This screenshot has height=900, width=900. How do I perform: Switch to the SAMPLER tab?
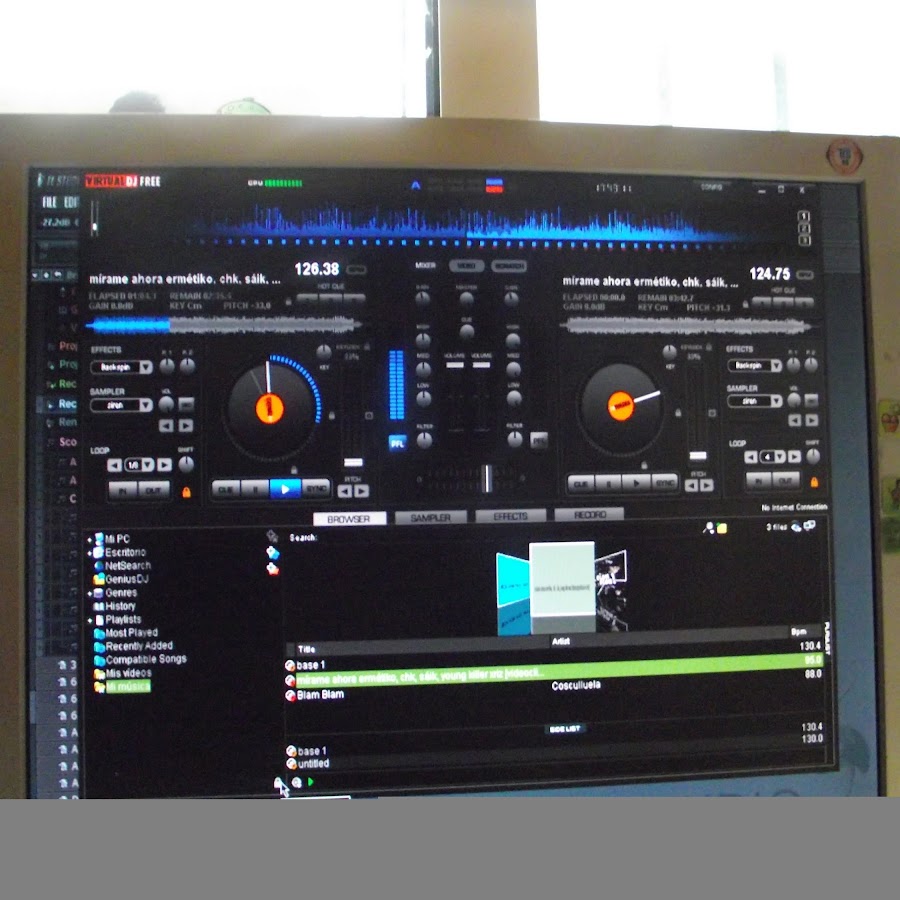pos(430,518)
